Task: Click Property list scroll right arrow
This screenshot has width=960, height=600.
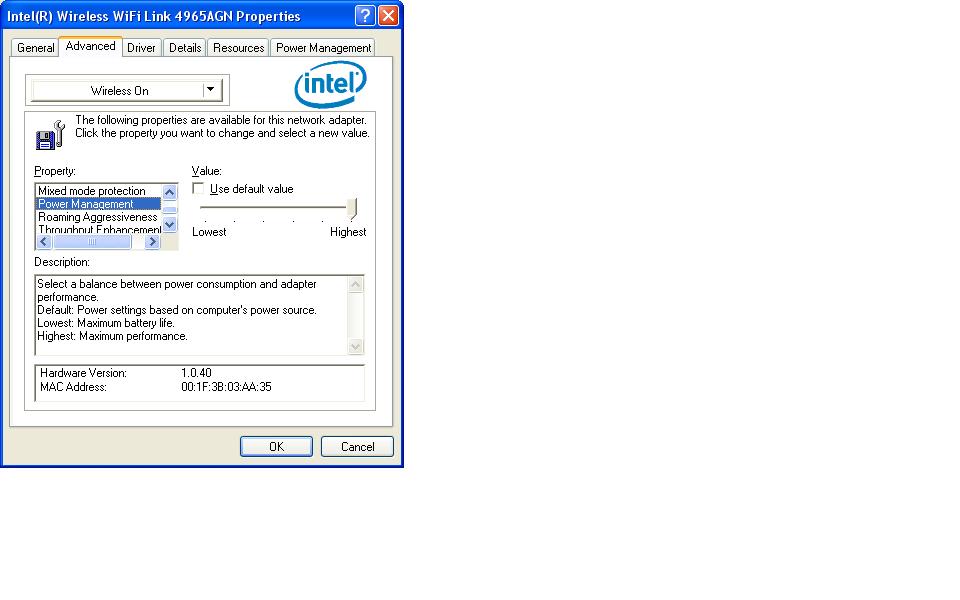Action: coord(152,242)
